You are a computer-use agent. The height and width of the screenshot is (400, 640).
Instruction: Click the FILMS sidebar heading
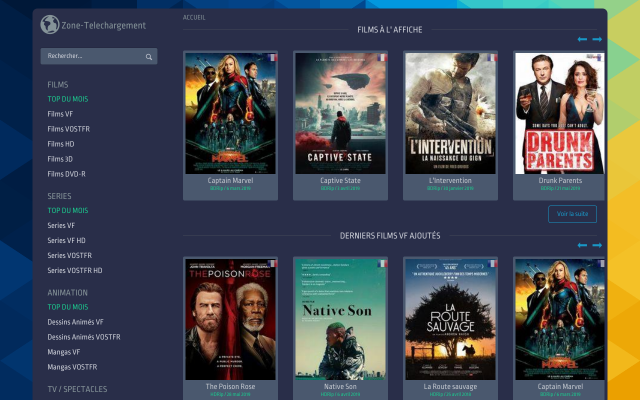[58, 84]
